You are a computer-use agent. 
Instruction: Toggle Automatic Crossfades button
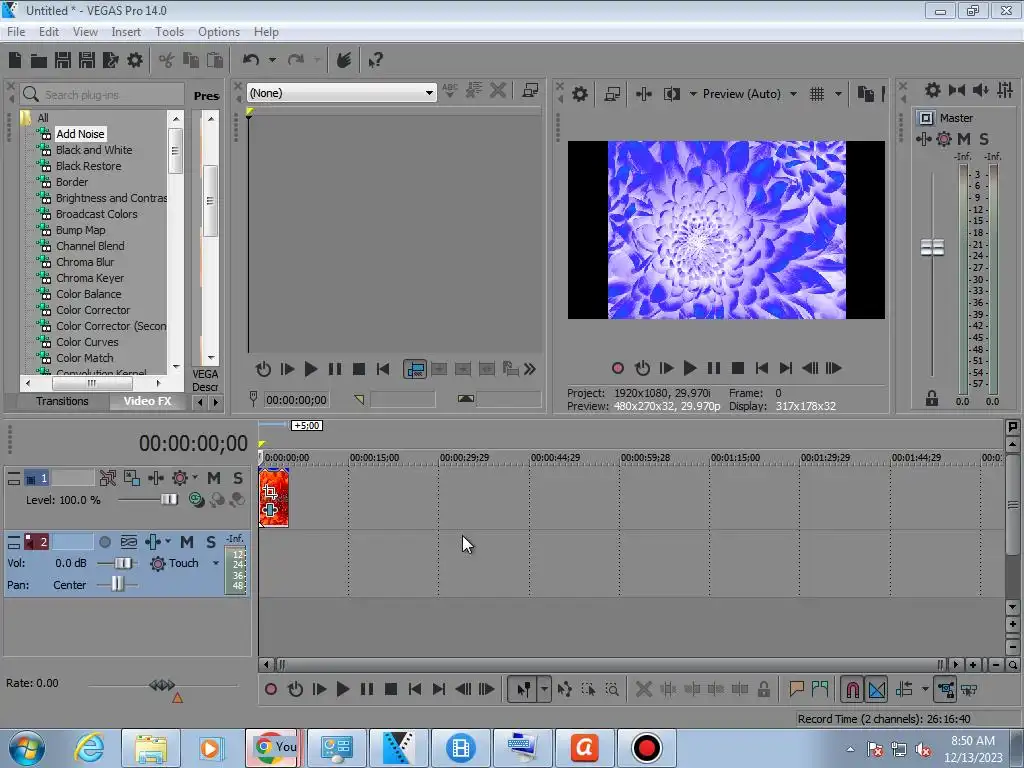pos(877,689)
